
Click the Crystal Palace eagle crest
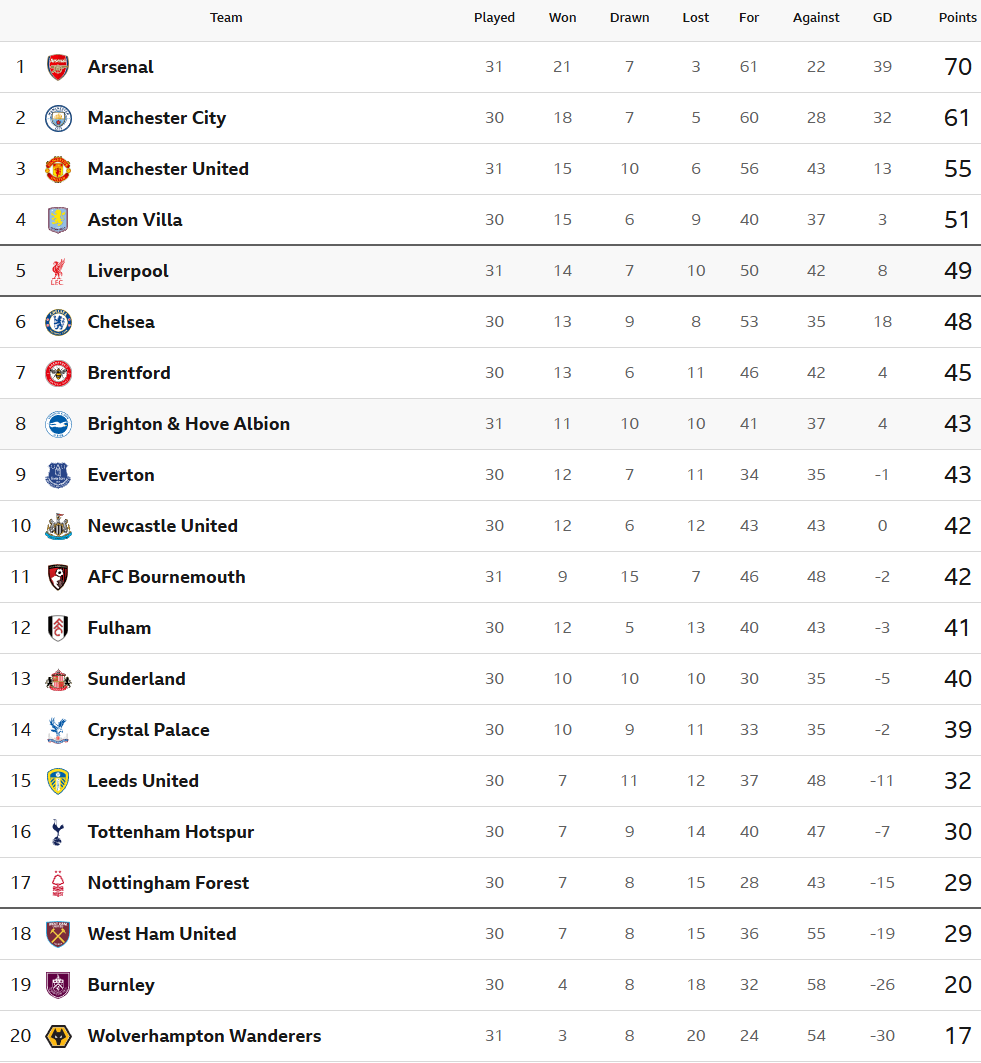pyautogui.click(x=58, y=730)
